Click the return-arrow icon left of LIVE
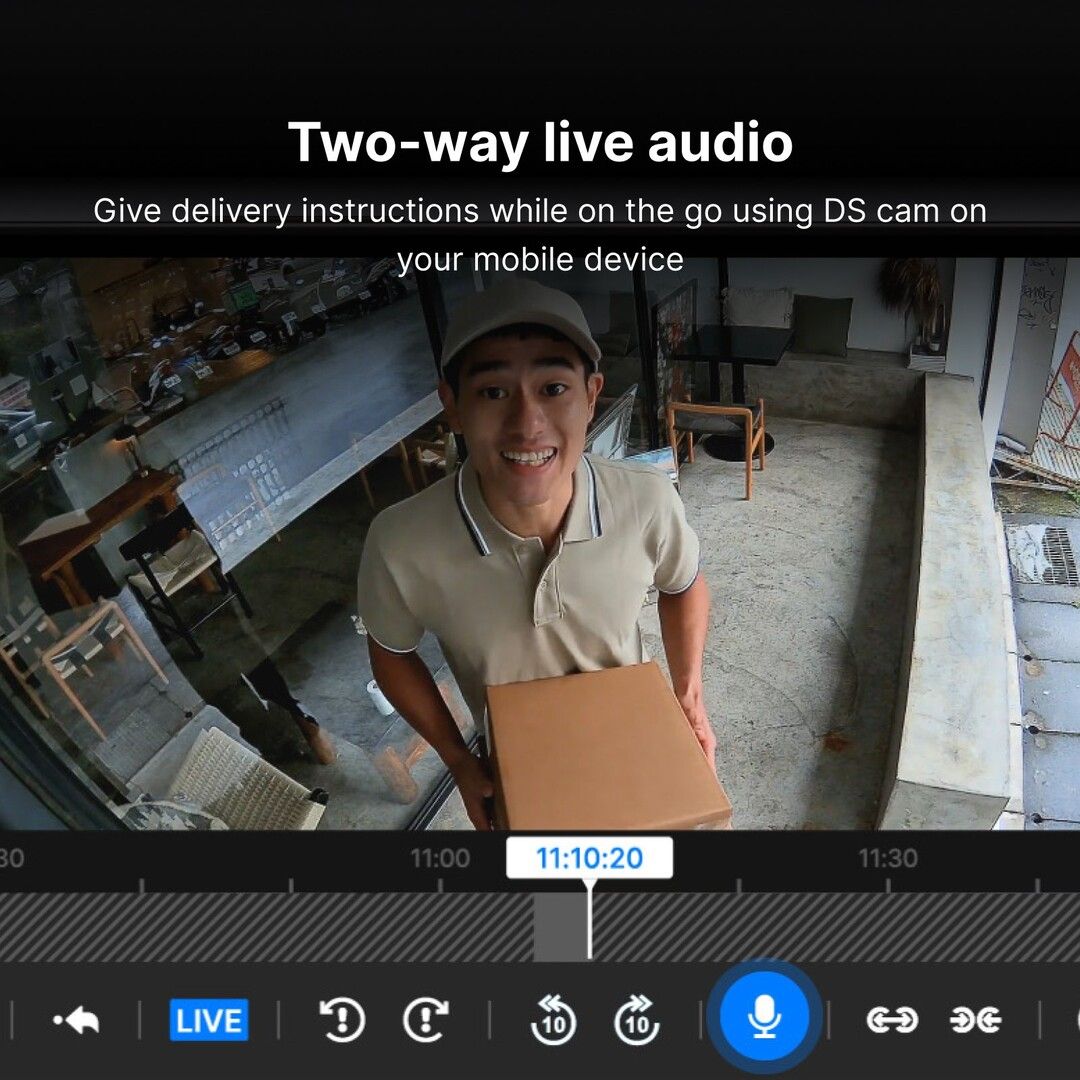 tap(76, 1020)
